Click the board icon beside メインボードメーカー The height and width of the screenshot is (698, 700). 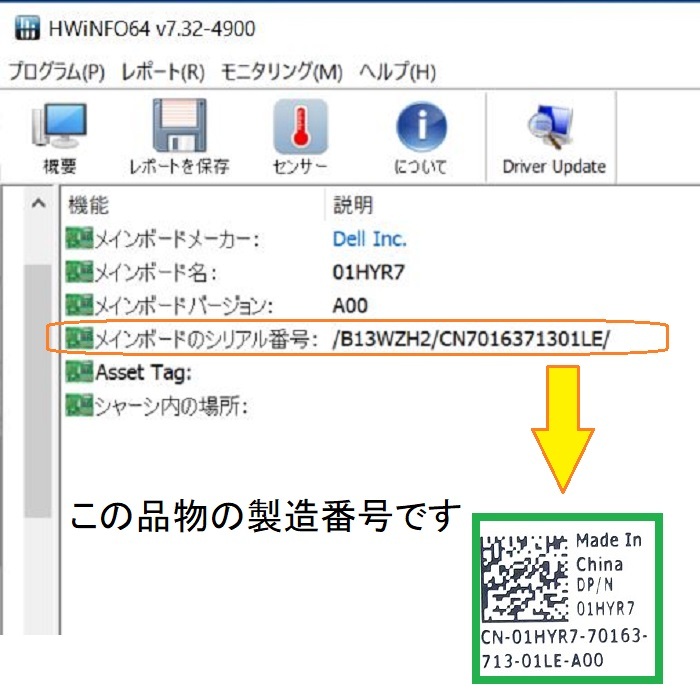point(79,238)
